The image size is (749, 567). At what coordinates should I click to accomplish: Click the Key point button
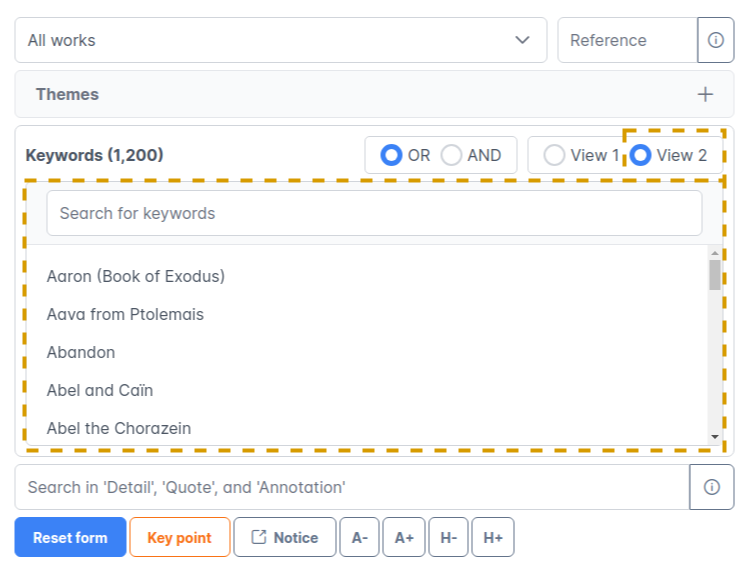[179, 537]
